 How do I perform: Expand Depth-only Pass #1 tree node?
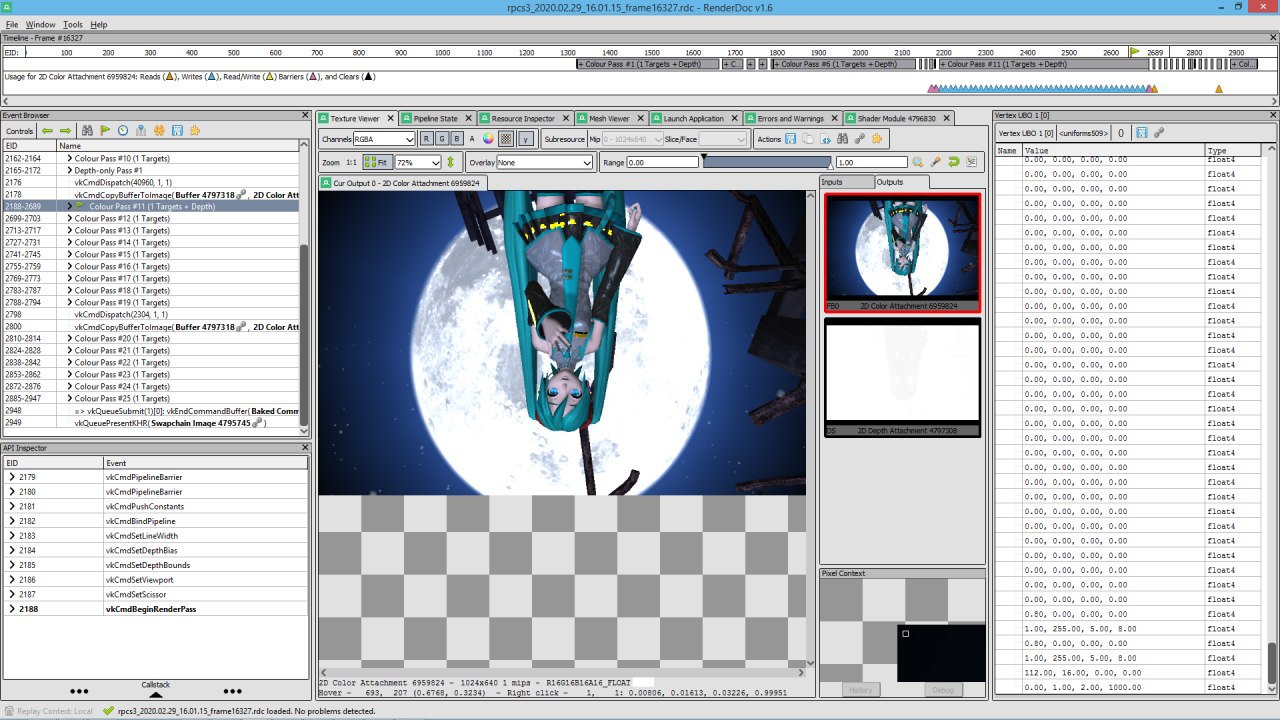tap(69, 170)
